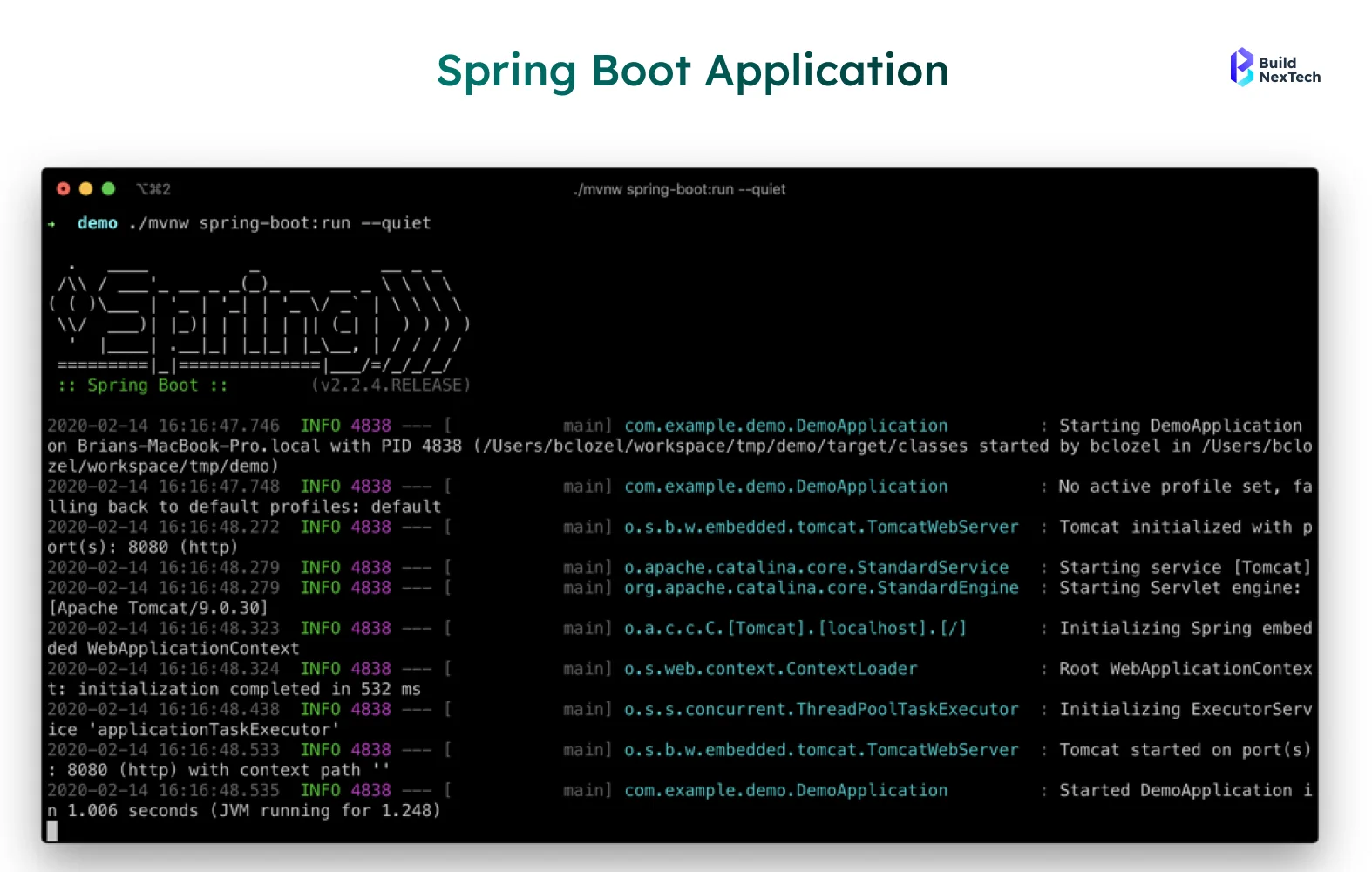The image size is (1372, 872).
Task: Click the 'ort(s): 8080 (http)' line
Action: click(x=142, y=548)
